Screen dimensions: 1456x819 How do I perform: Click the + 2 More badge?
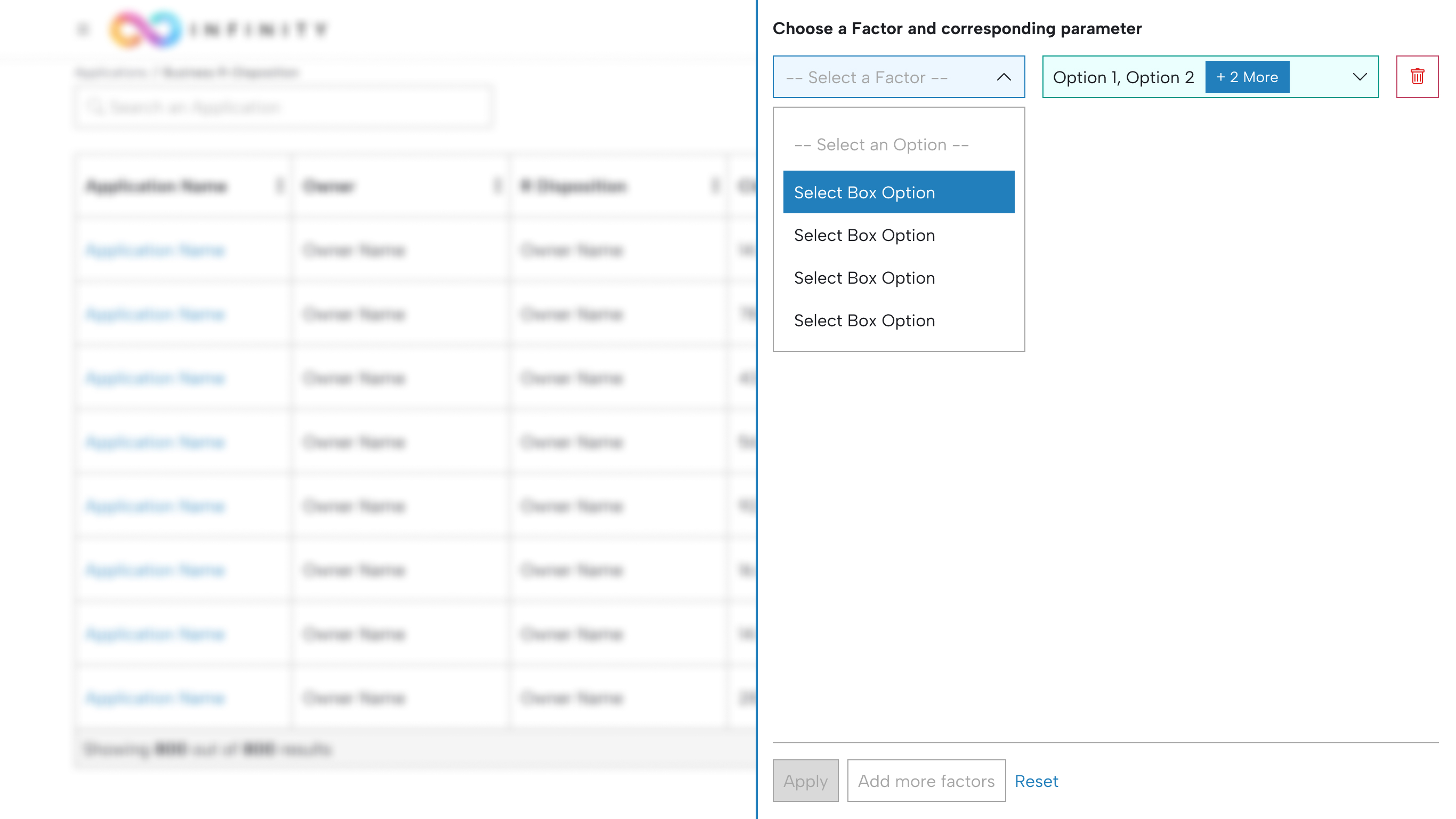1247,77
